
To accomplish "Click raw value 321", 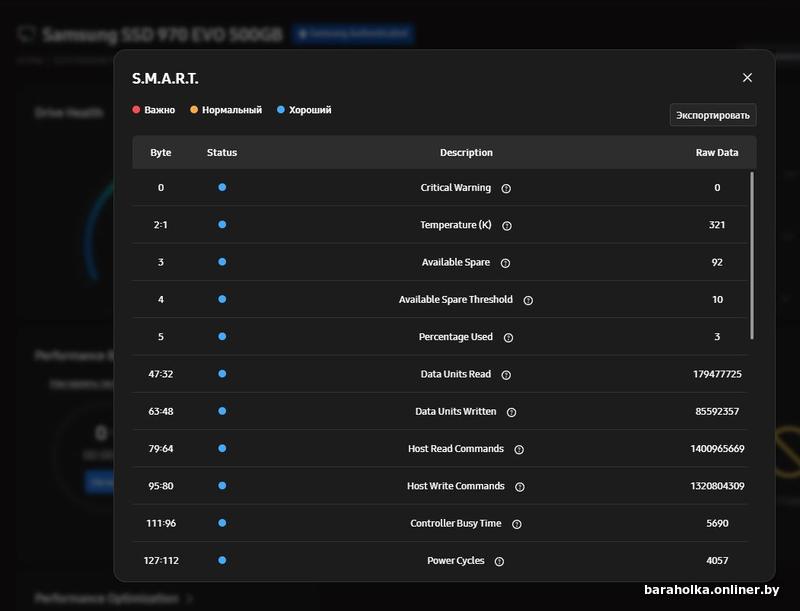I will (x=717, y=225).
